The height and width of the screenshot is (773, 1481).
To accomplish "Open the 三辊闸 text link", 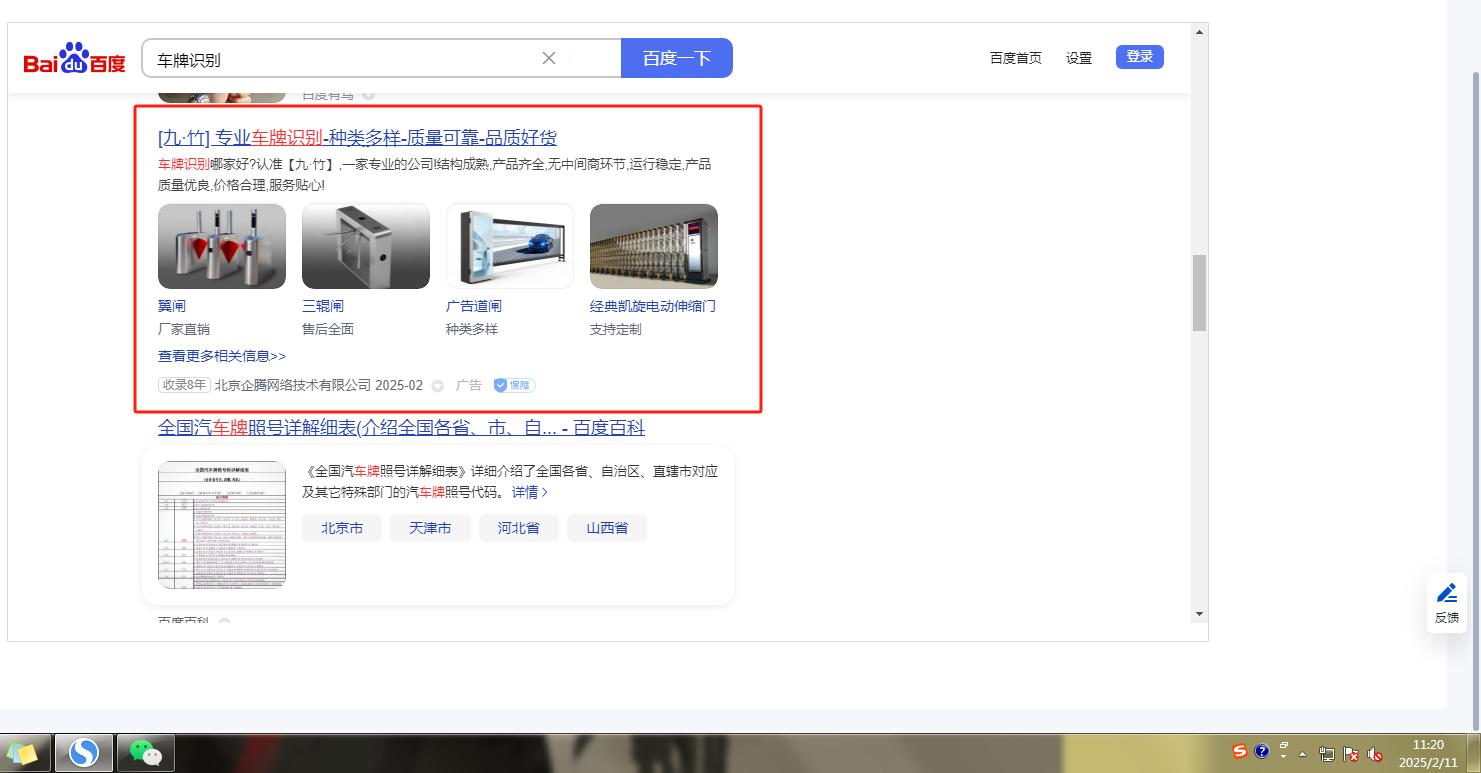I will pos(323,306).
